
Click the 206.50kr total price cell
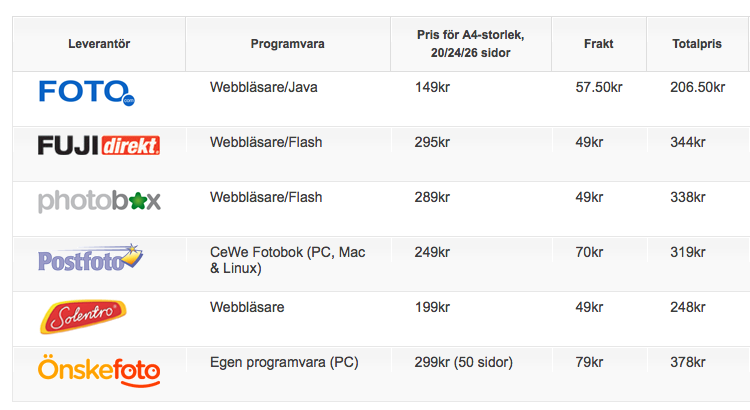coord(697,87)
